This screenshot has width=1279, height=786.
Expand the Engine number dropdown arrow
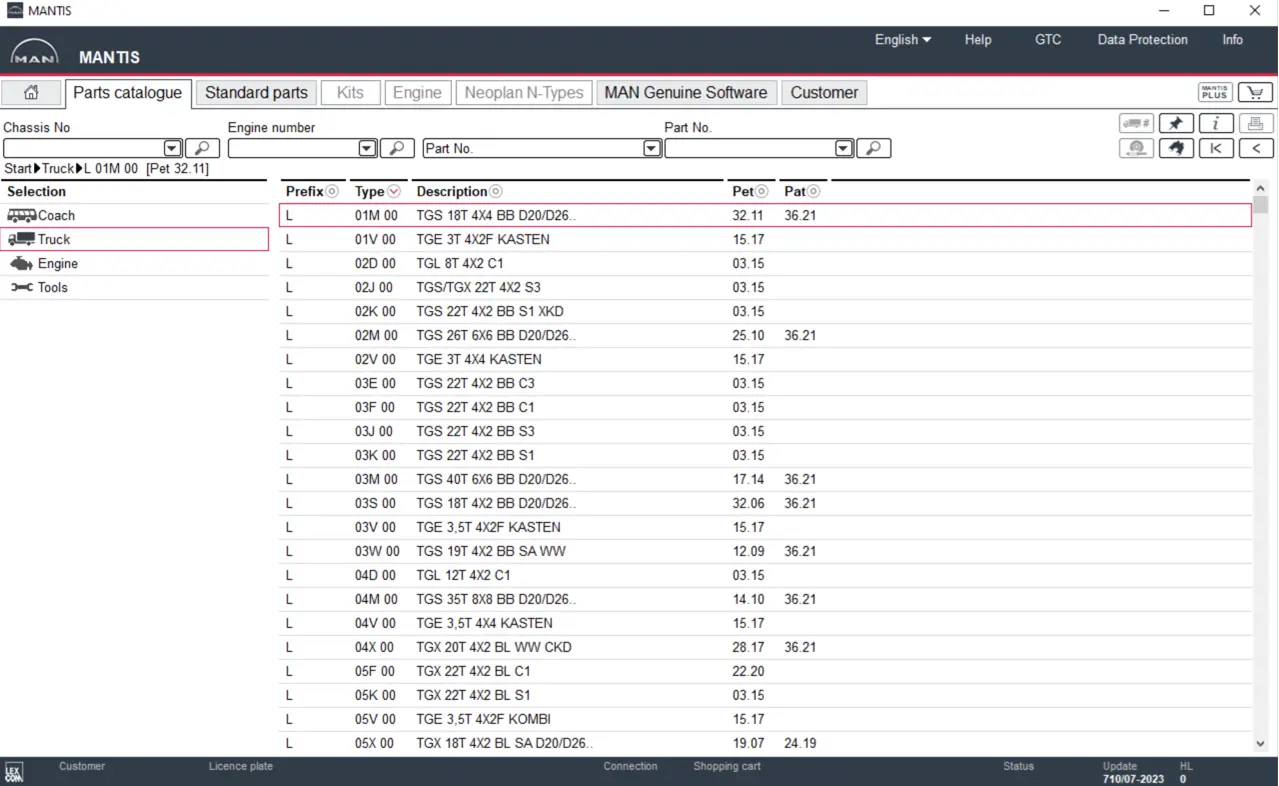(x=367, y=148)
